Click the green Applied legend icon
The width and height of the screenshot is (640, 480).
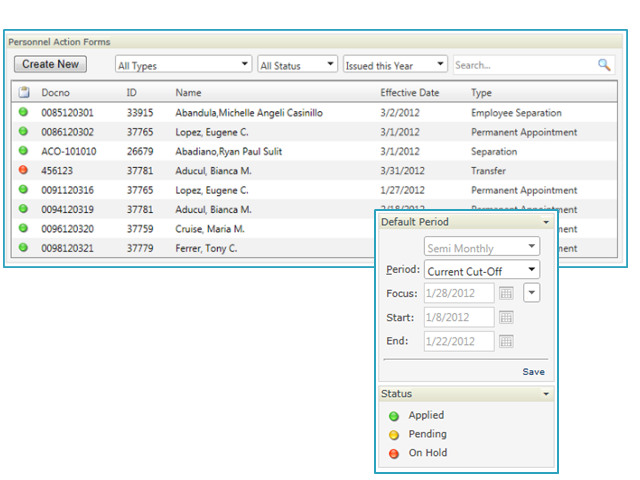click(394, 416)
